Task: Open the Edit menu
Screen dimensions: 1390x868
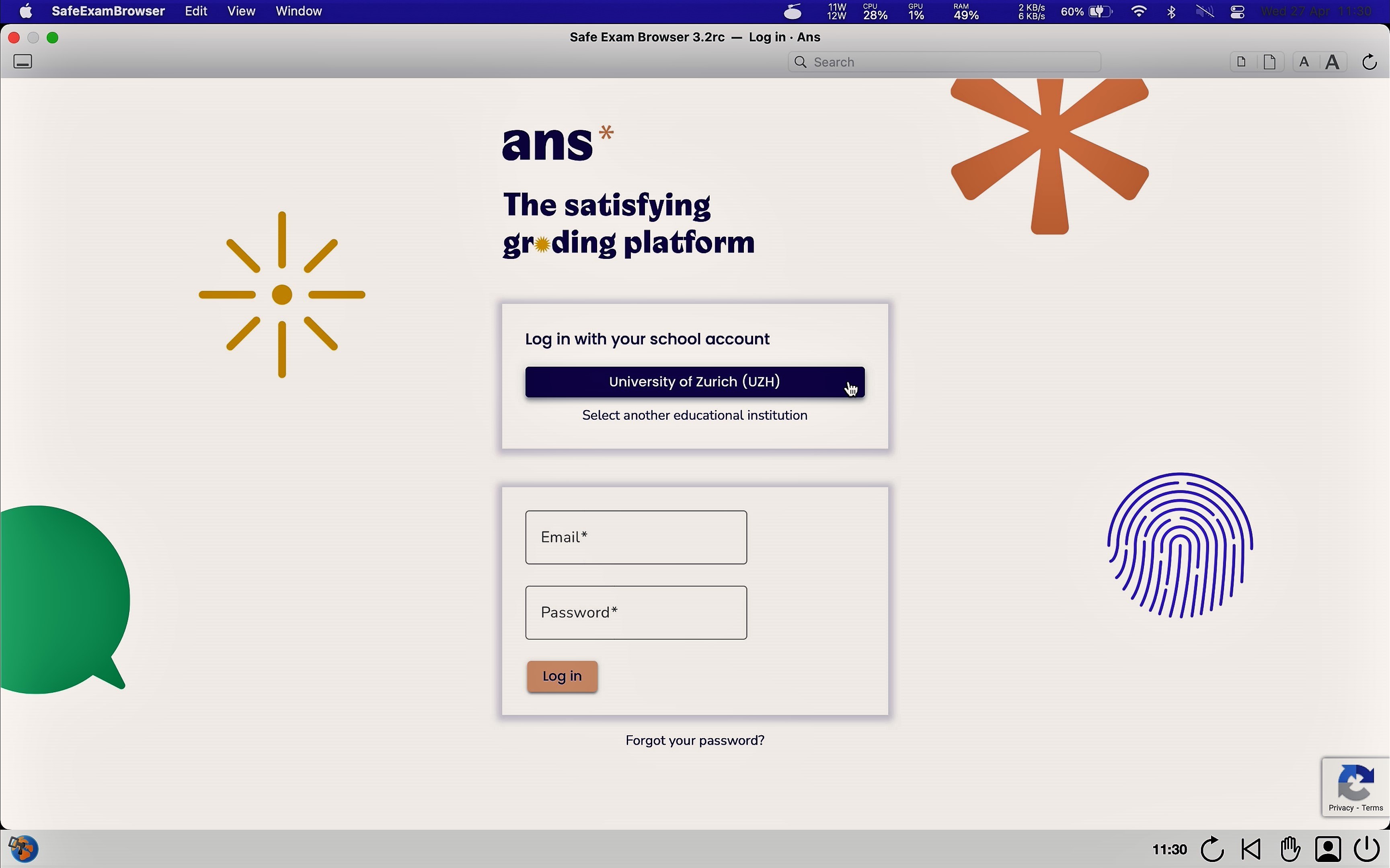Action: [x=196, y=12]
